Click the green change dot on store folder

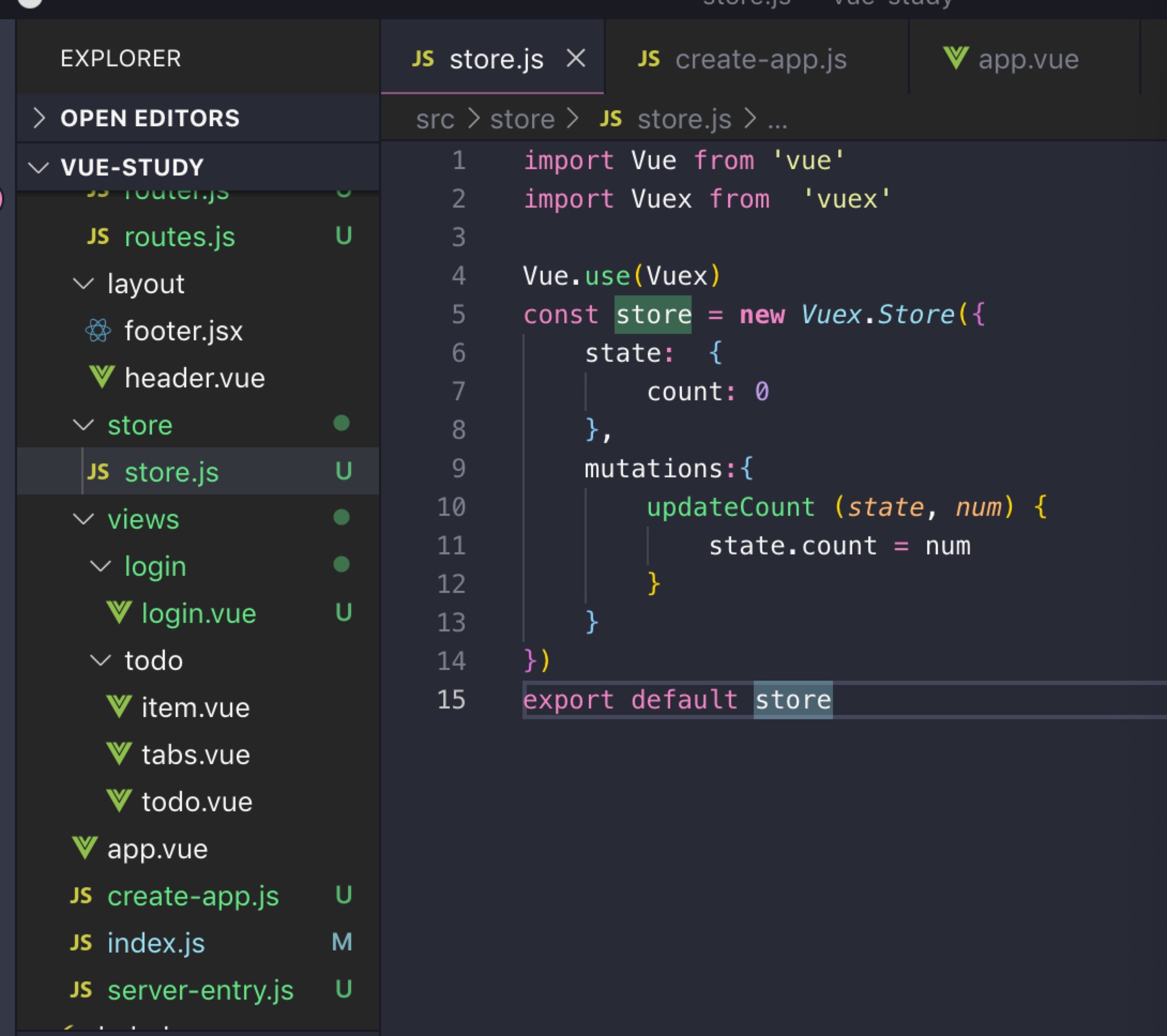[x=342, y=423]
